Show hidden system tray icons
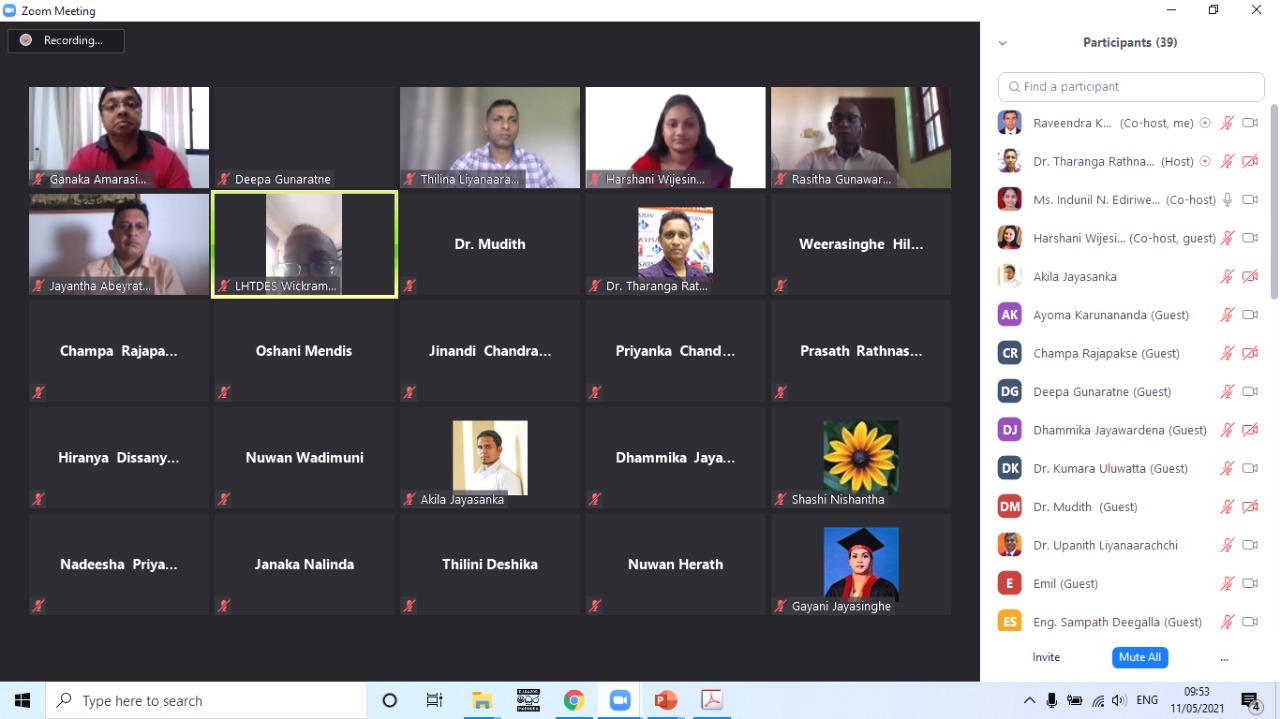 1029,700
